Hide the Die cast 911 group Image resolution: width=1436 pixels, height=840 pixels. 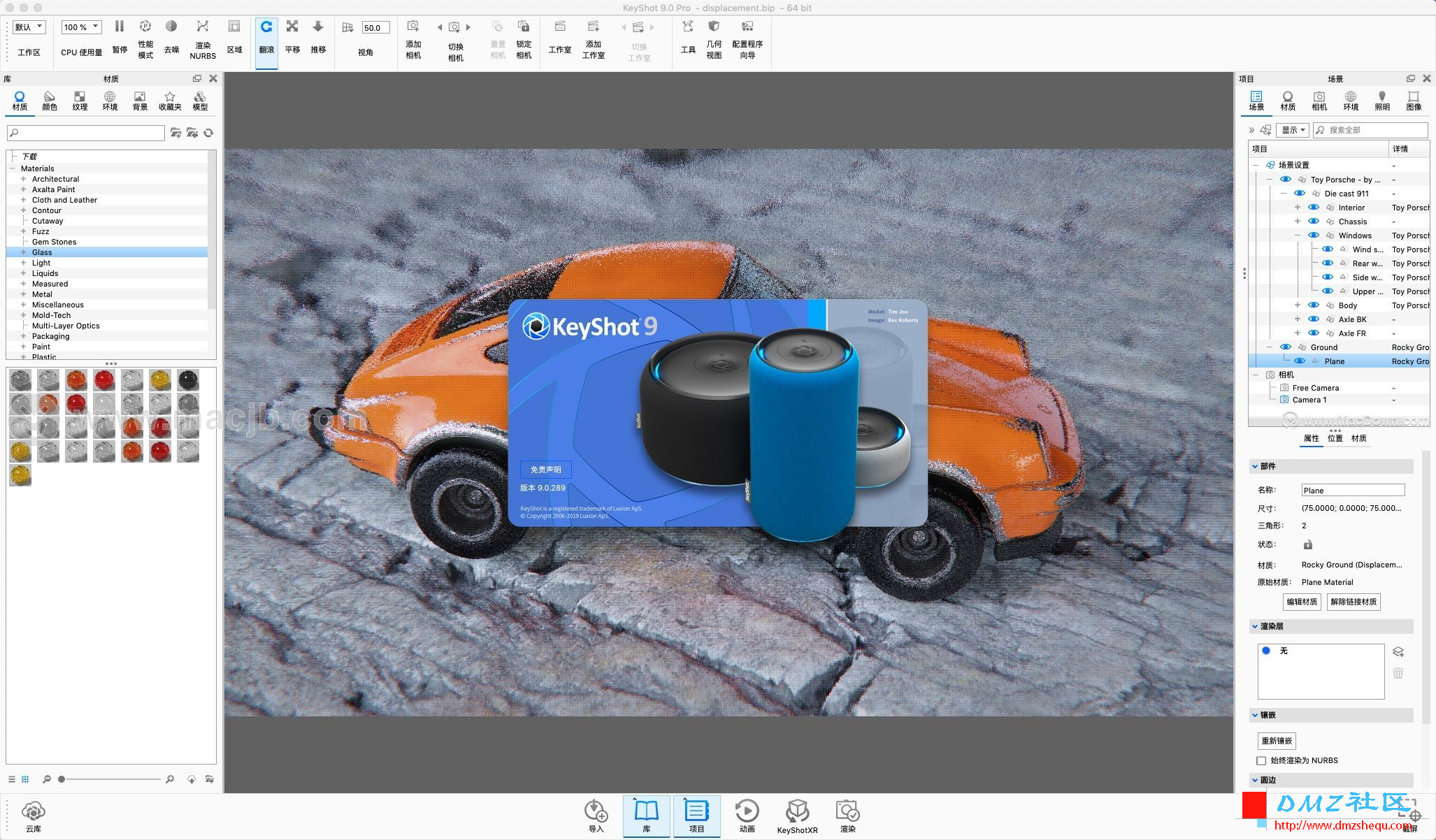(x=1300, y=194)
